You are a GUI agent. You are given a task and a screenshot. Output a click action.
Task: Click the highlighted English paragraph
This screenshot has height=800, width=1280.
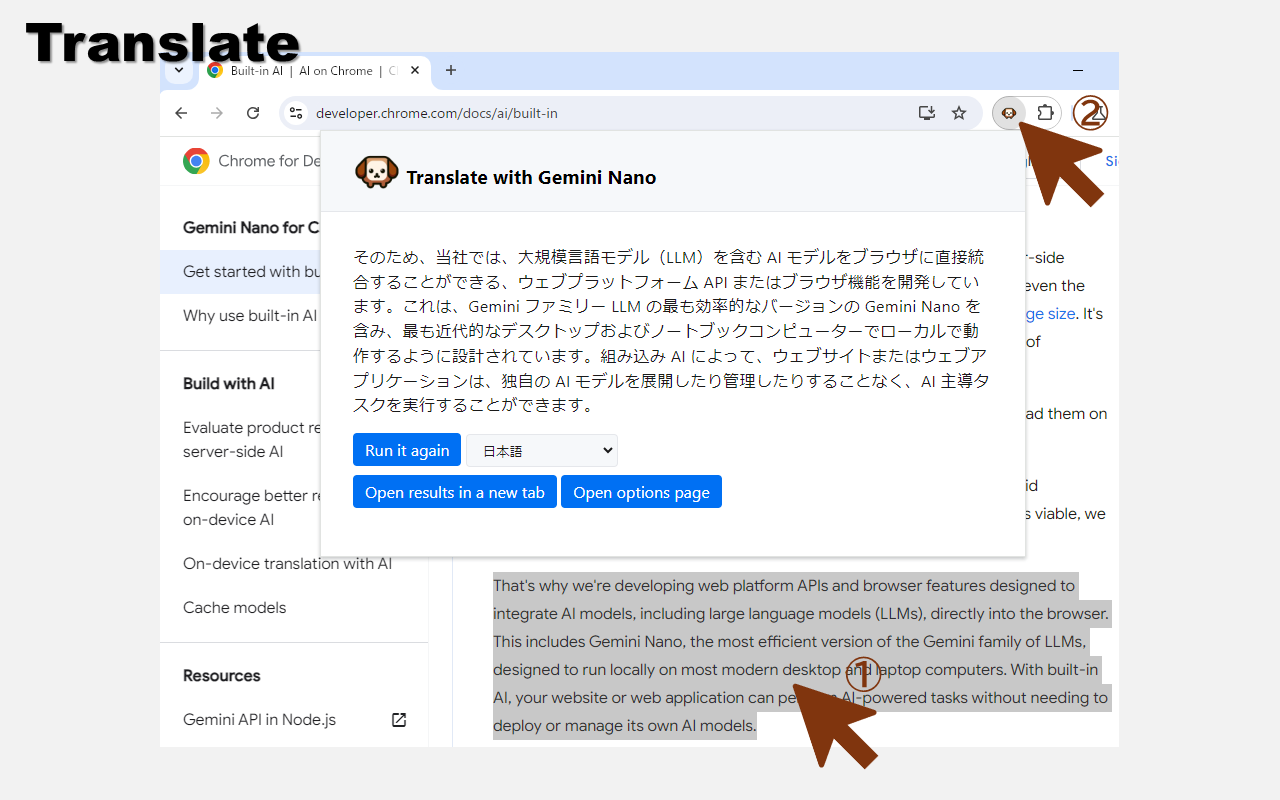801,656
